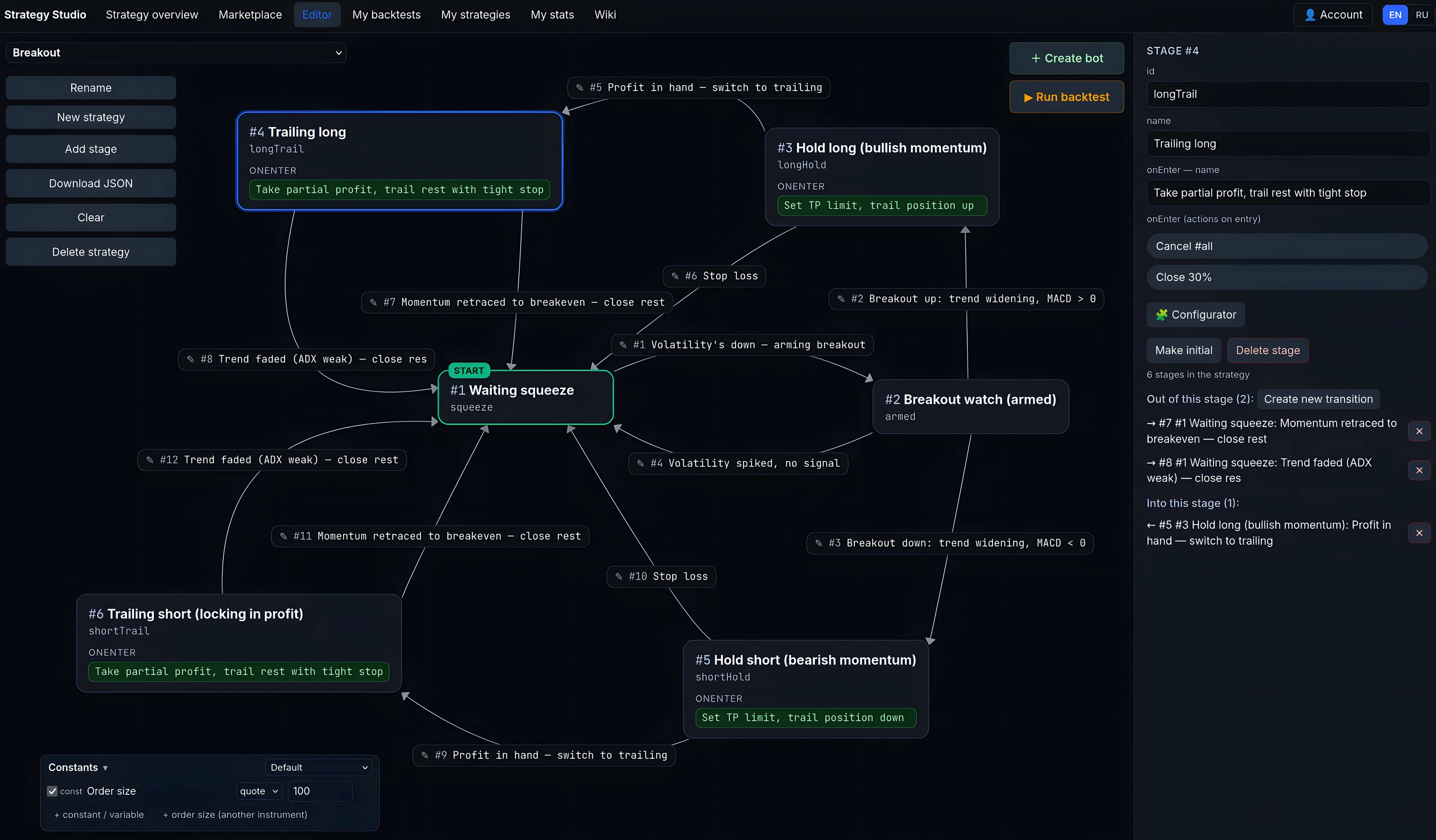Click the onEnter name input field
This screenshot has height=840, width=1436.
click(1288, 192)
